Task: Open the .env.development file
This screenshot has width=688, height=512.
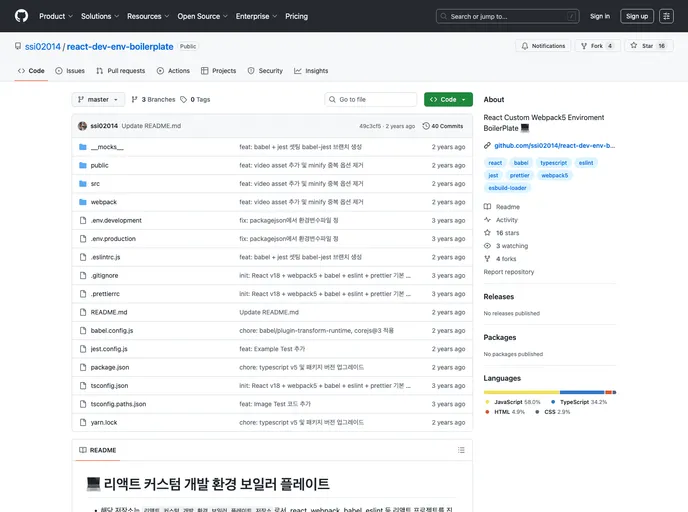Action: coord(116,221)
